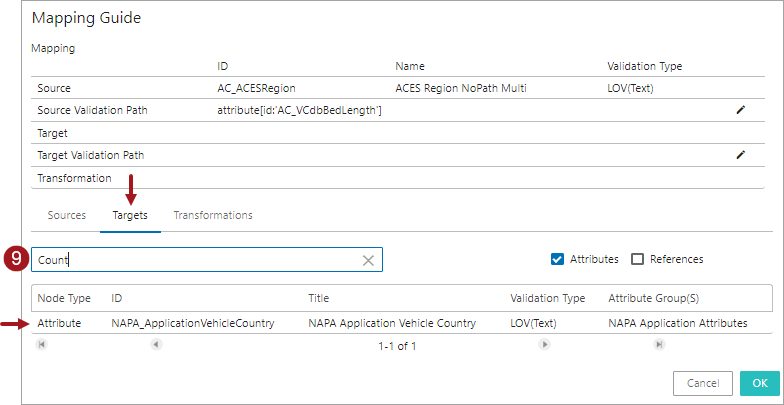
Task: Confirm the mapping with the OK button
Action: pos(759,383)
